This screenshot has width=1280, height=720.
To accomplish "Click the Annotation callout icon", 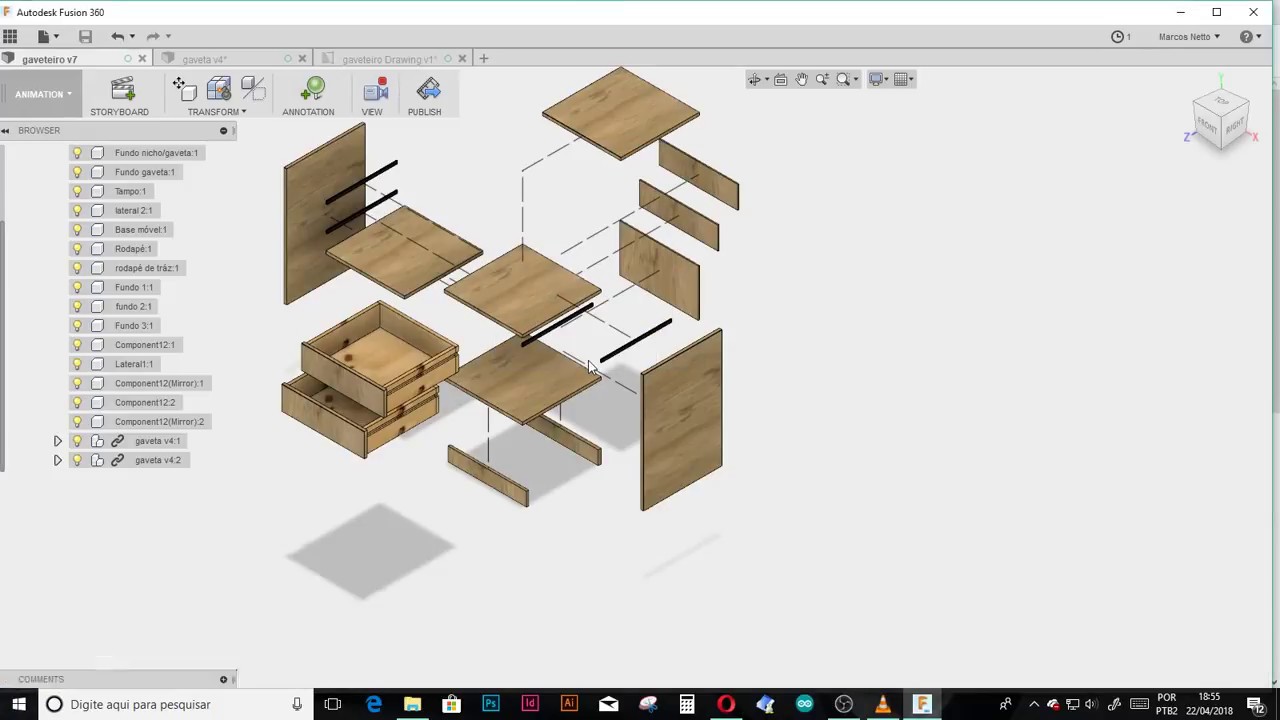I will click(312, 89).
